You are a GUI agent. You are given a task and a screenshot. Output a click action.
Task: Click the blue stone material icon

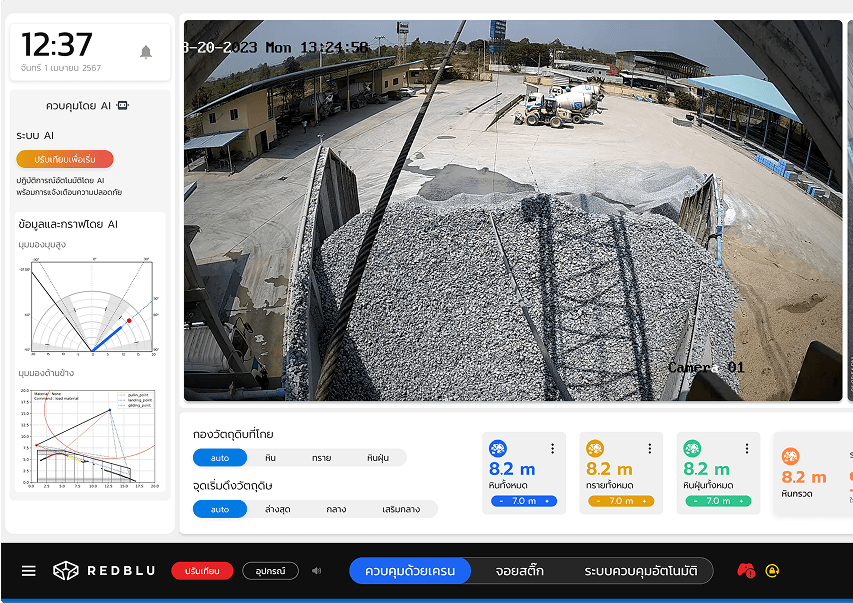click(x=498, y=449)
